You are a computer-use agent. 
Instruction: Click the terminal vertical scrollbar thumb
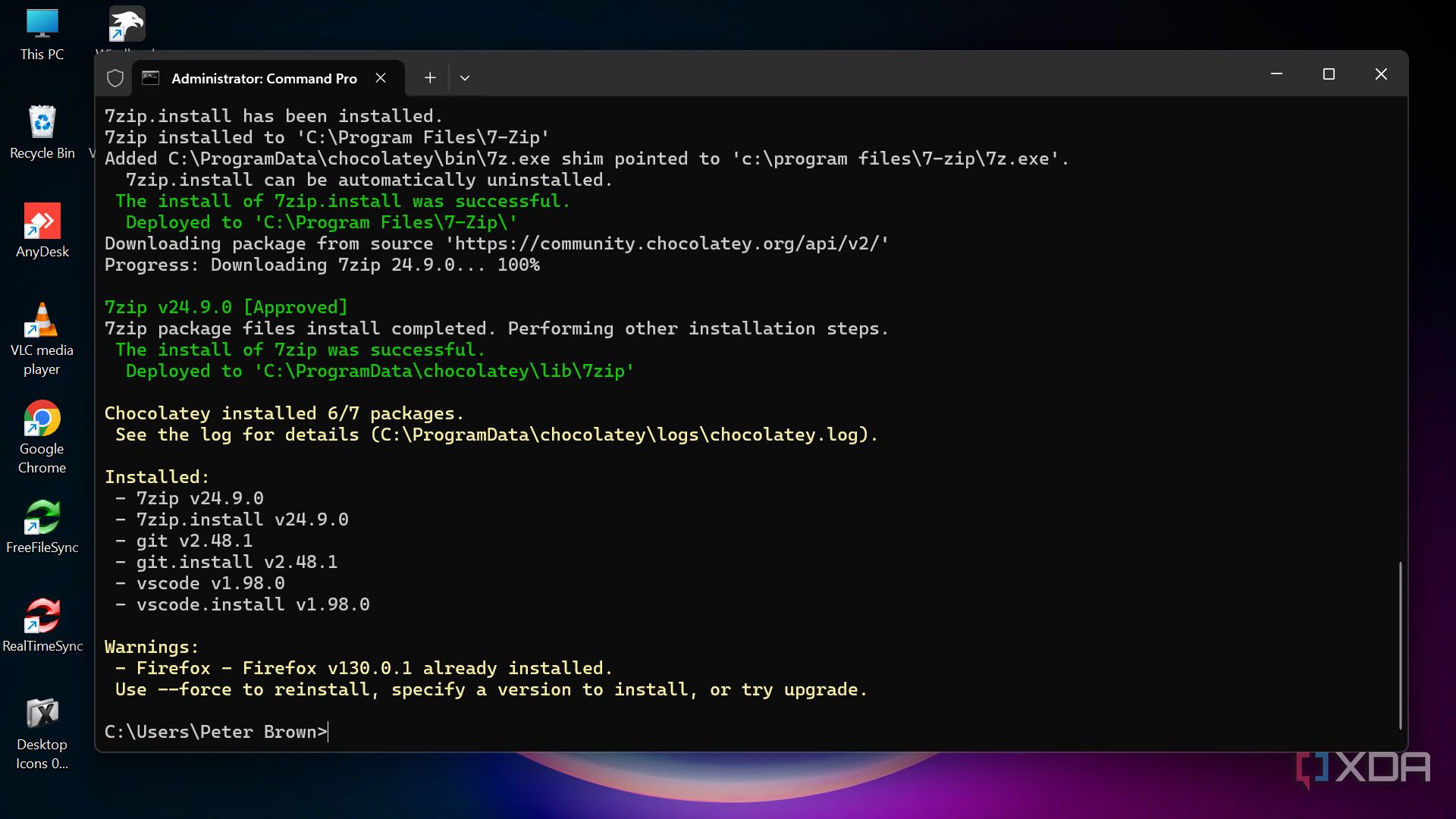(1400, 645)
